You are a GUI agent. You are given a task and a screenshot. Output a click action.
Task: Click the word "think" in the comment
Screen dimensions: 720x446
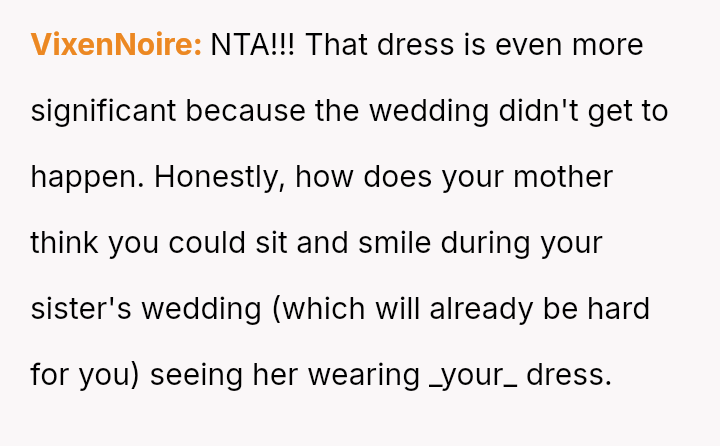tap(64, 243)
